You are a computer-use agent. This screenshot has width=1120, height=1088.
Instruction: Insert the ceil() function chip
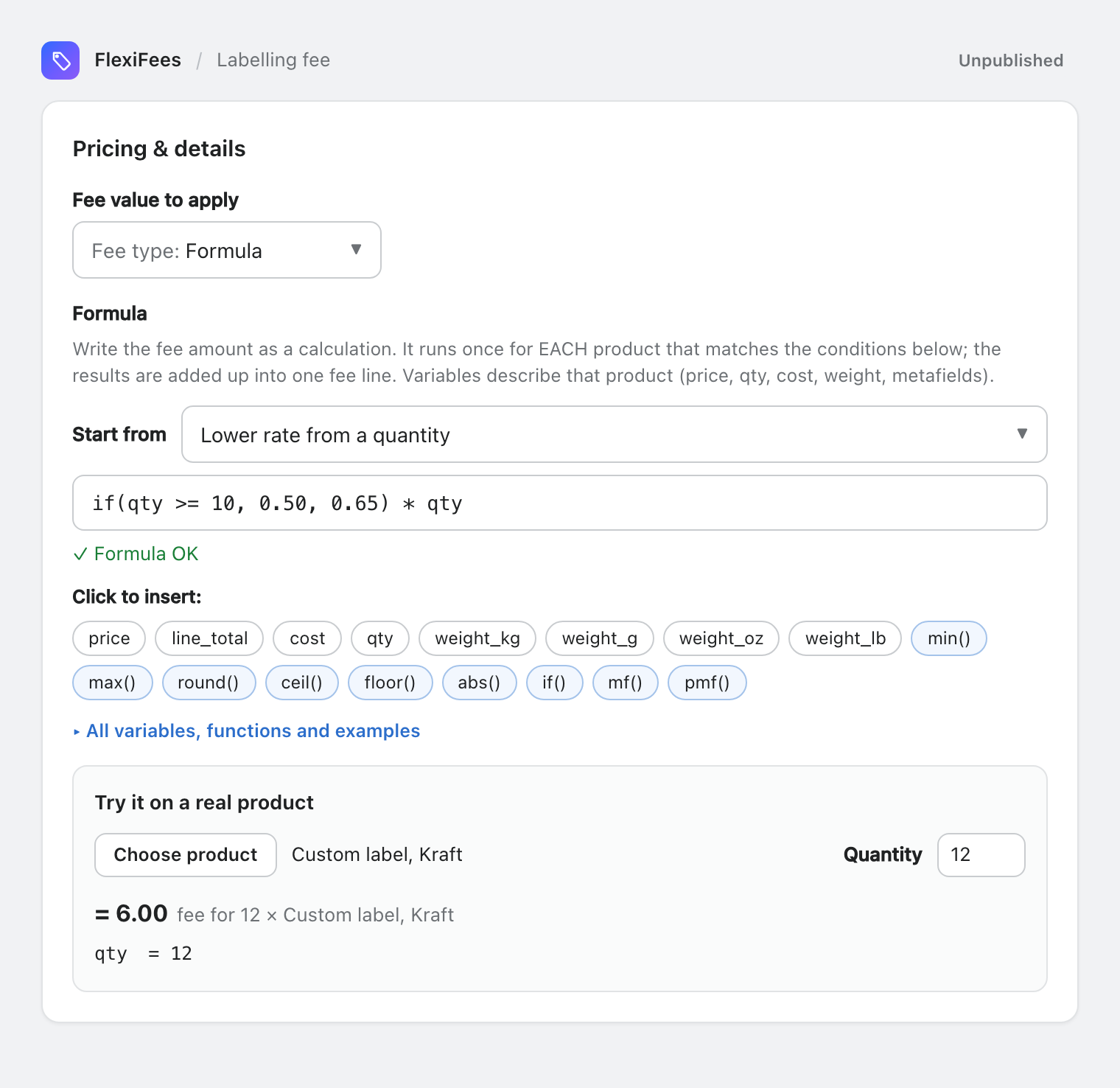[302, 683]
